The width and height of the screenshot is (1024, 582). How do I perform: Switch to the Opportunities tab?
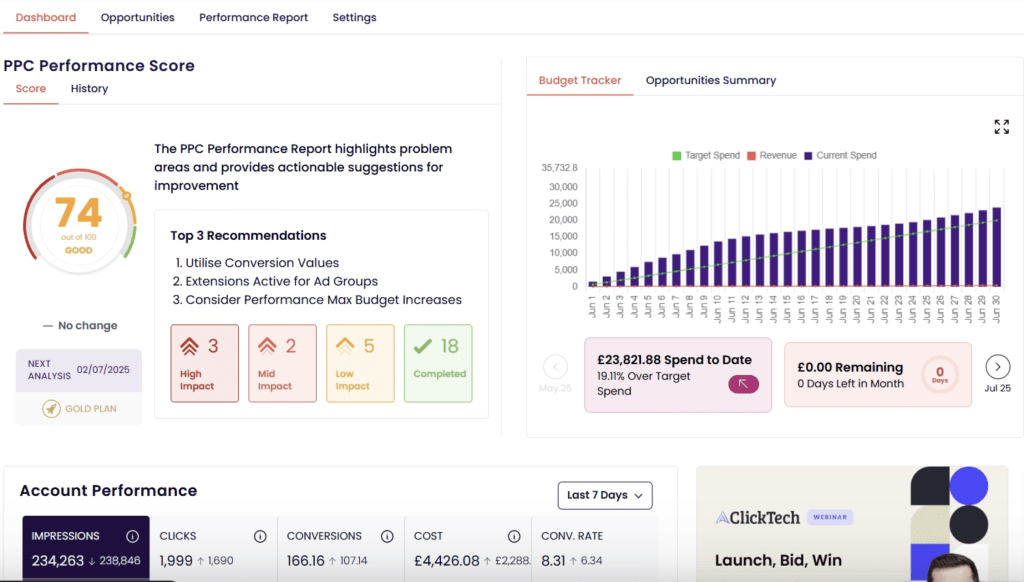(x=138, y=18)
